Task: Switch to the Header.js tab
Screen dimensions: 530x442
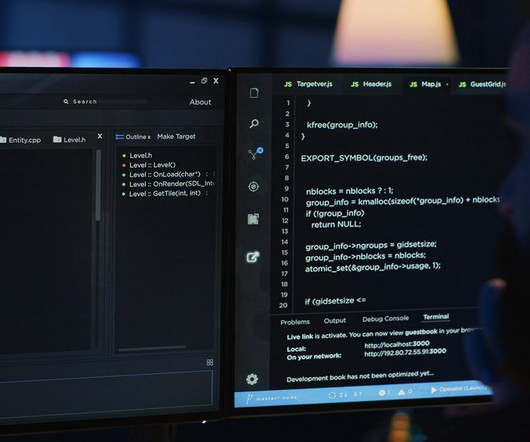Action: [x=371, y=84]
